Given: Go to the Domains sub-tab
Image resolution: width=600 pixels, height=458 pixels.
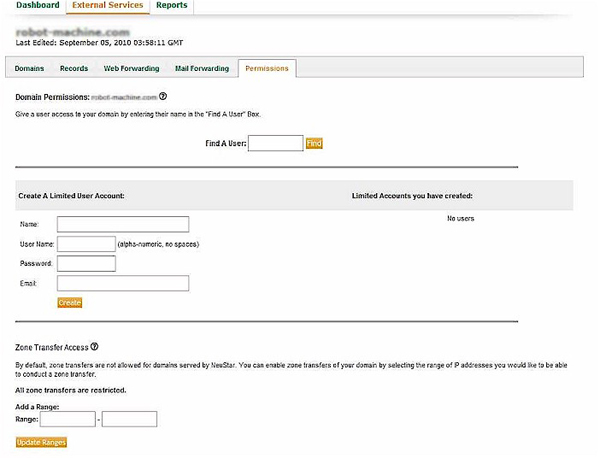Looking at the screenshot, I should (27, 69).
